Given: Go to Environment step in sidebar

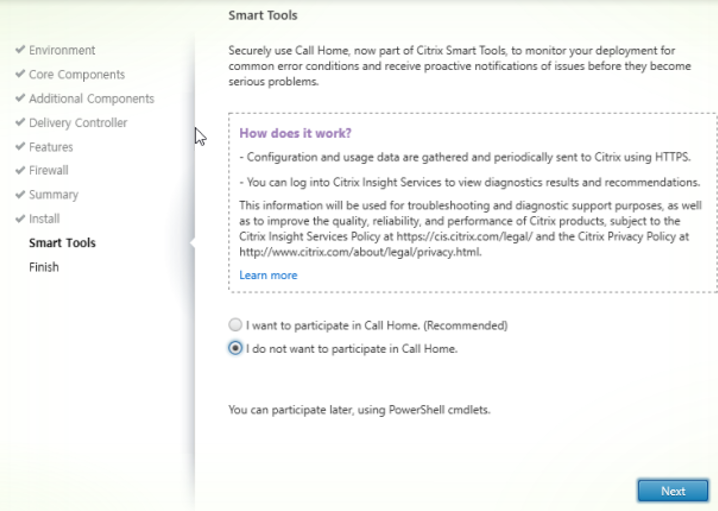Looking at the screenshot, I should point(62,50).
